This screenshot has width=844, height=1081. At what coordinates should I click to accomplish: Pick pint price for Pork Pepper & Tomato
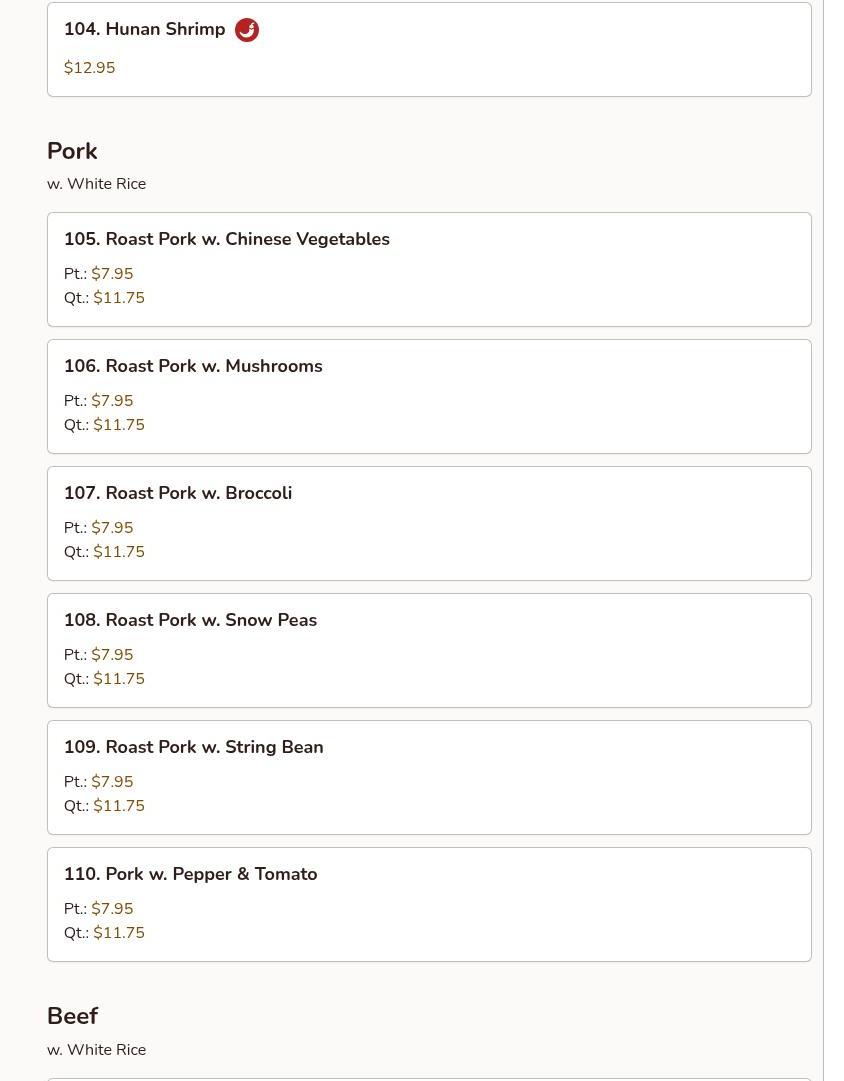[x=112, y=909]
